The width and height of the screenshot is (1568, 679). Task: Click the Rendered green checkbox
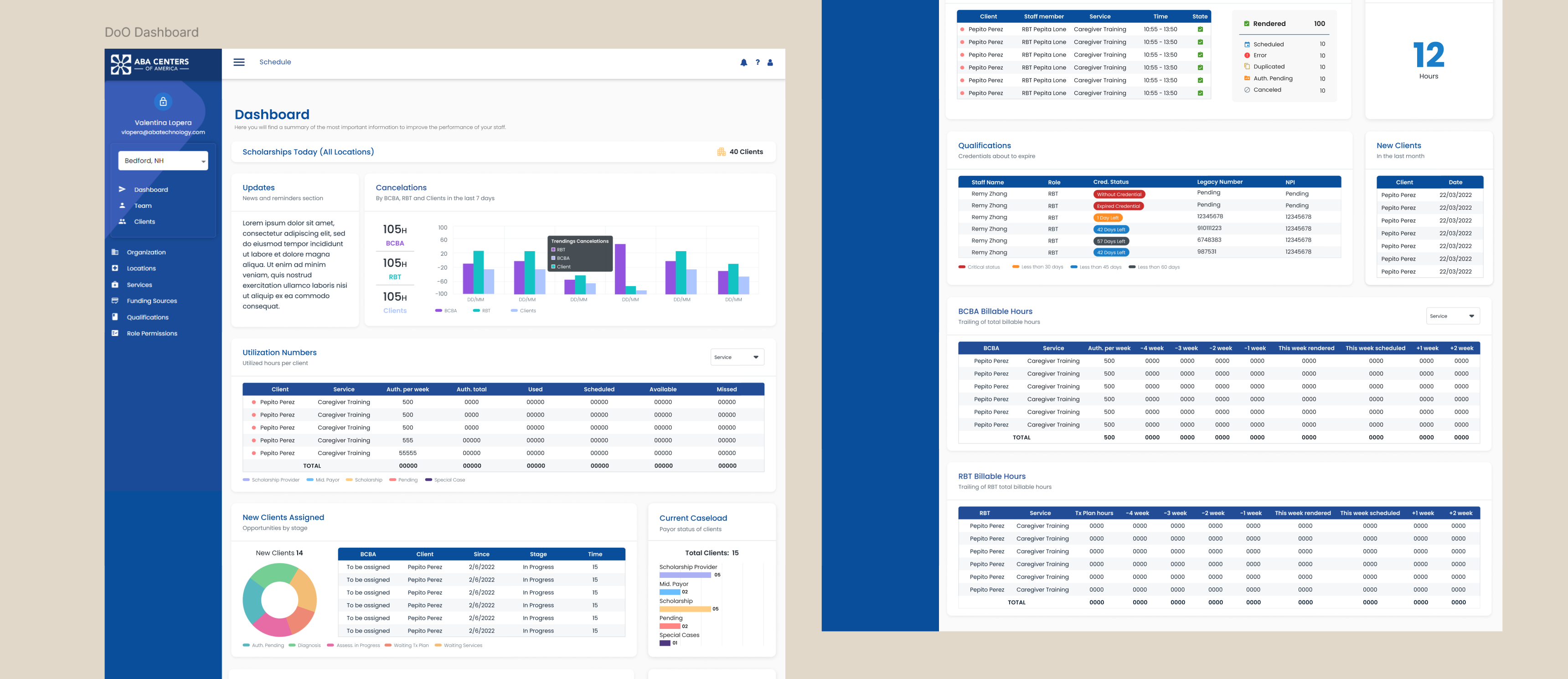coord(1247,24)
